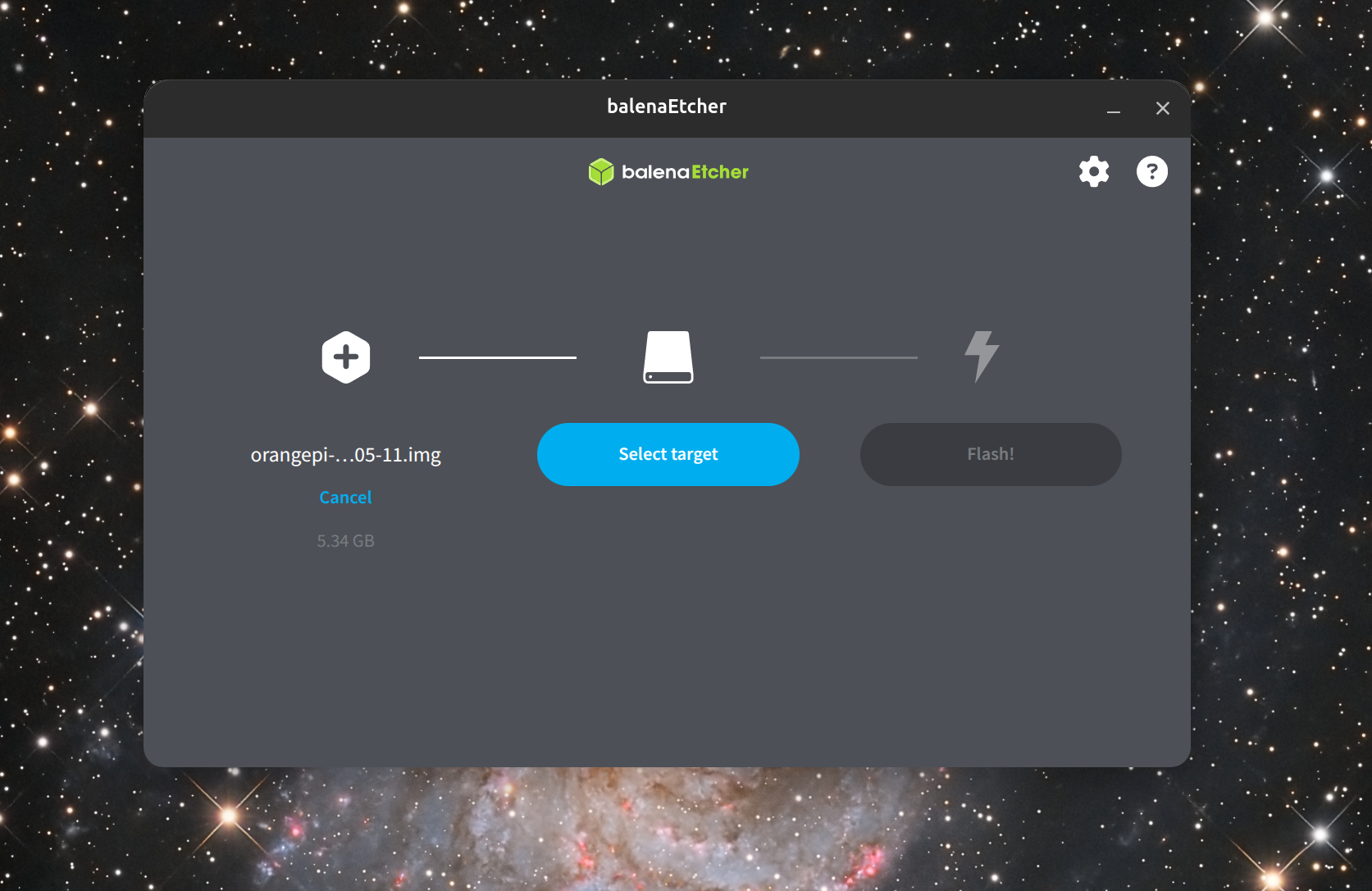Click the help question mark icon

pos(1151,171)
